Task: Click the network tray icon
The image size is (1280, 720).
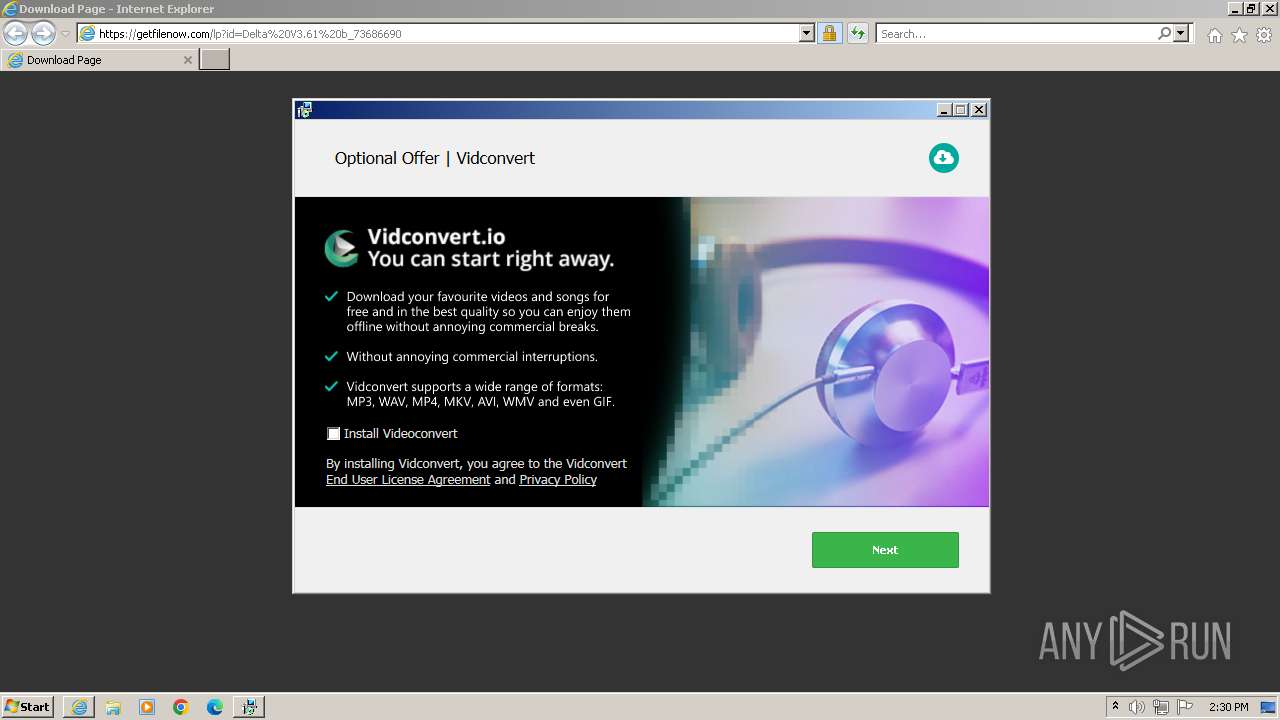Action: 1161,707
